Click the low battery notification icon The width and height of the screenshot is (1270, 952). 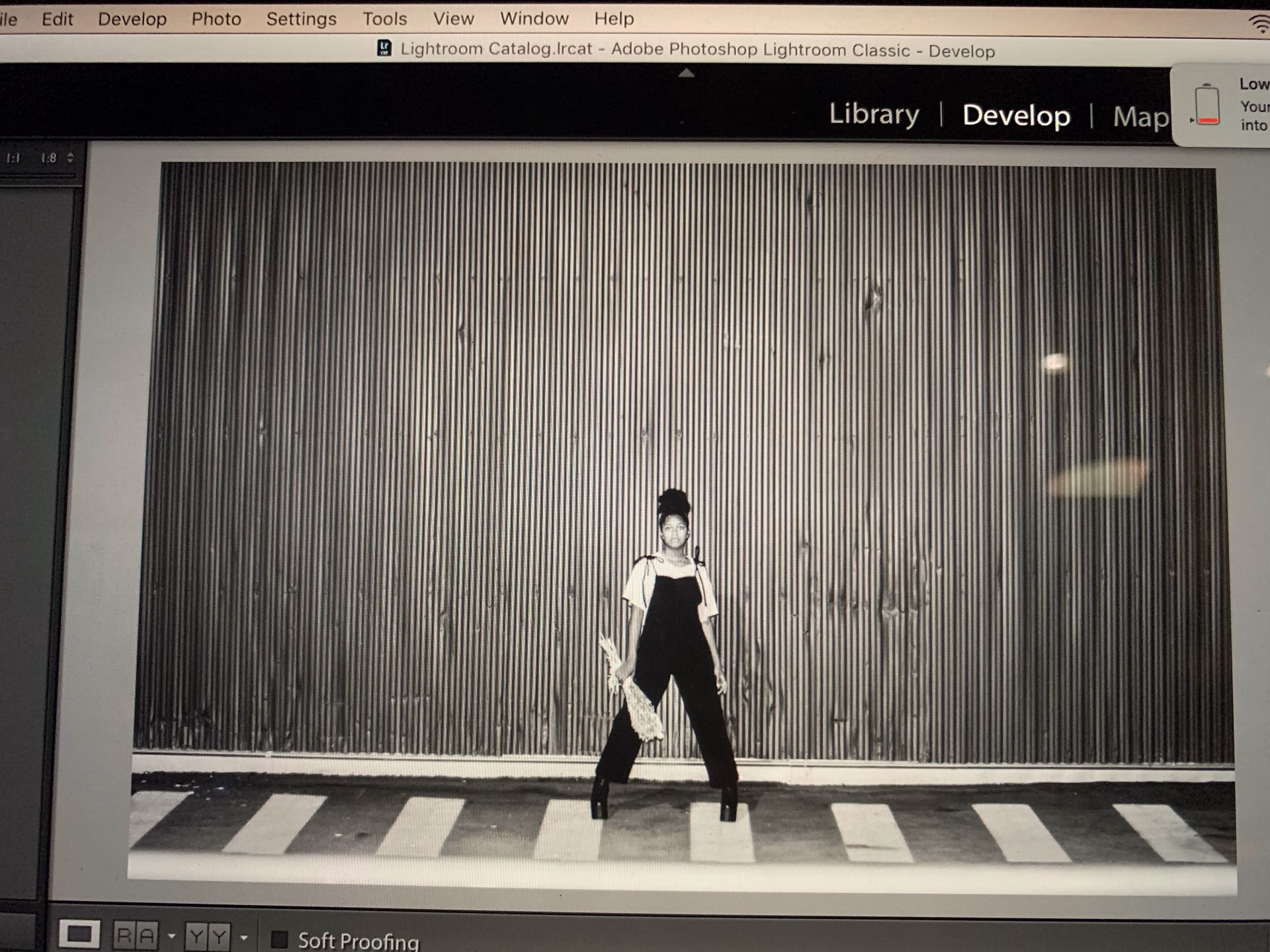[1206, 104]
